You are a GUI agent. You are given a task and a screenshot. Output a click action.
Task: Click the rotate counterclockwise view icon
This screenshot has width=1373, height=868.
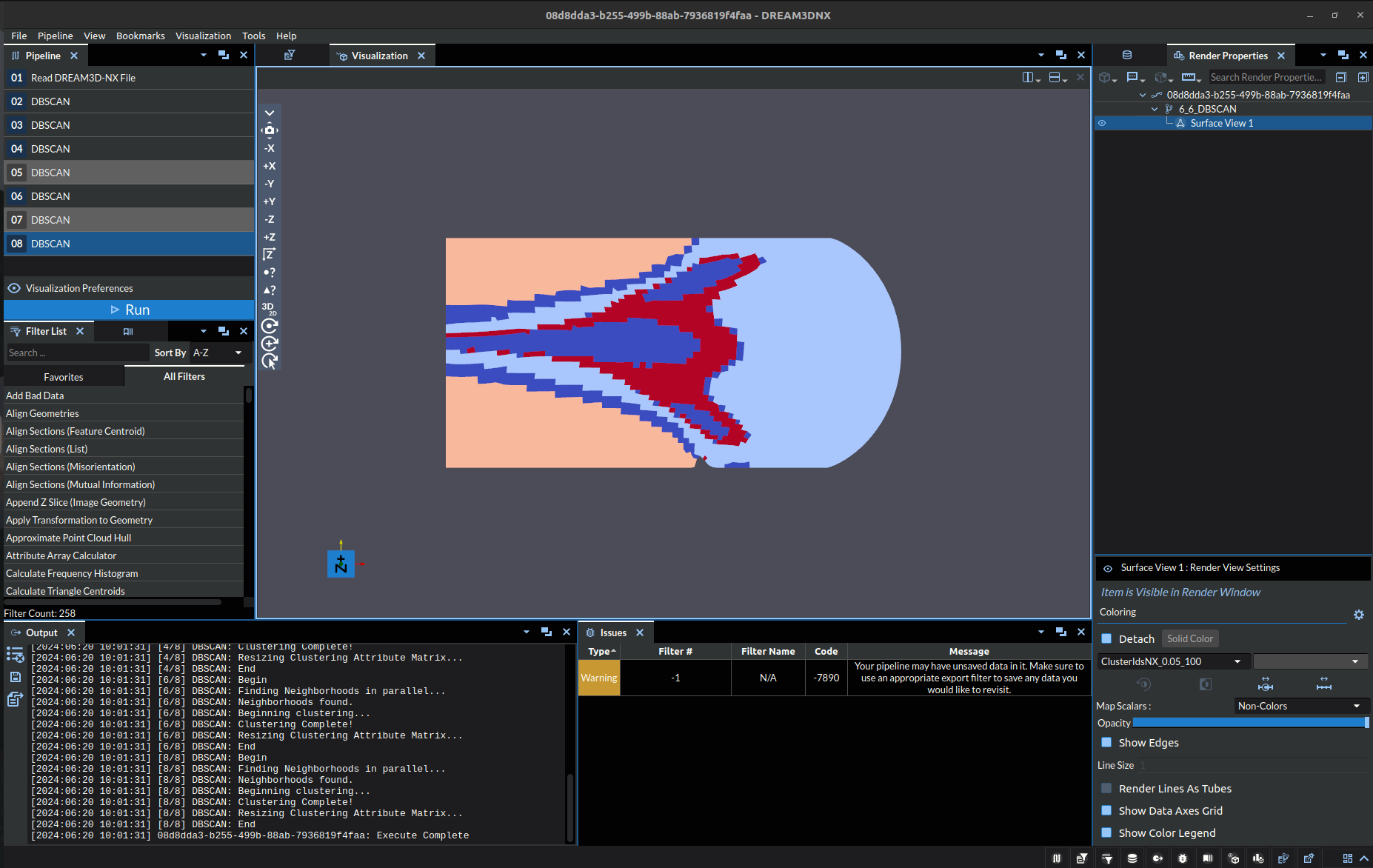click(270, 326)
